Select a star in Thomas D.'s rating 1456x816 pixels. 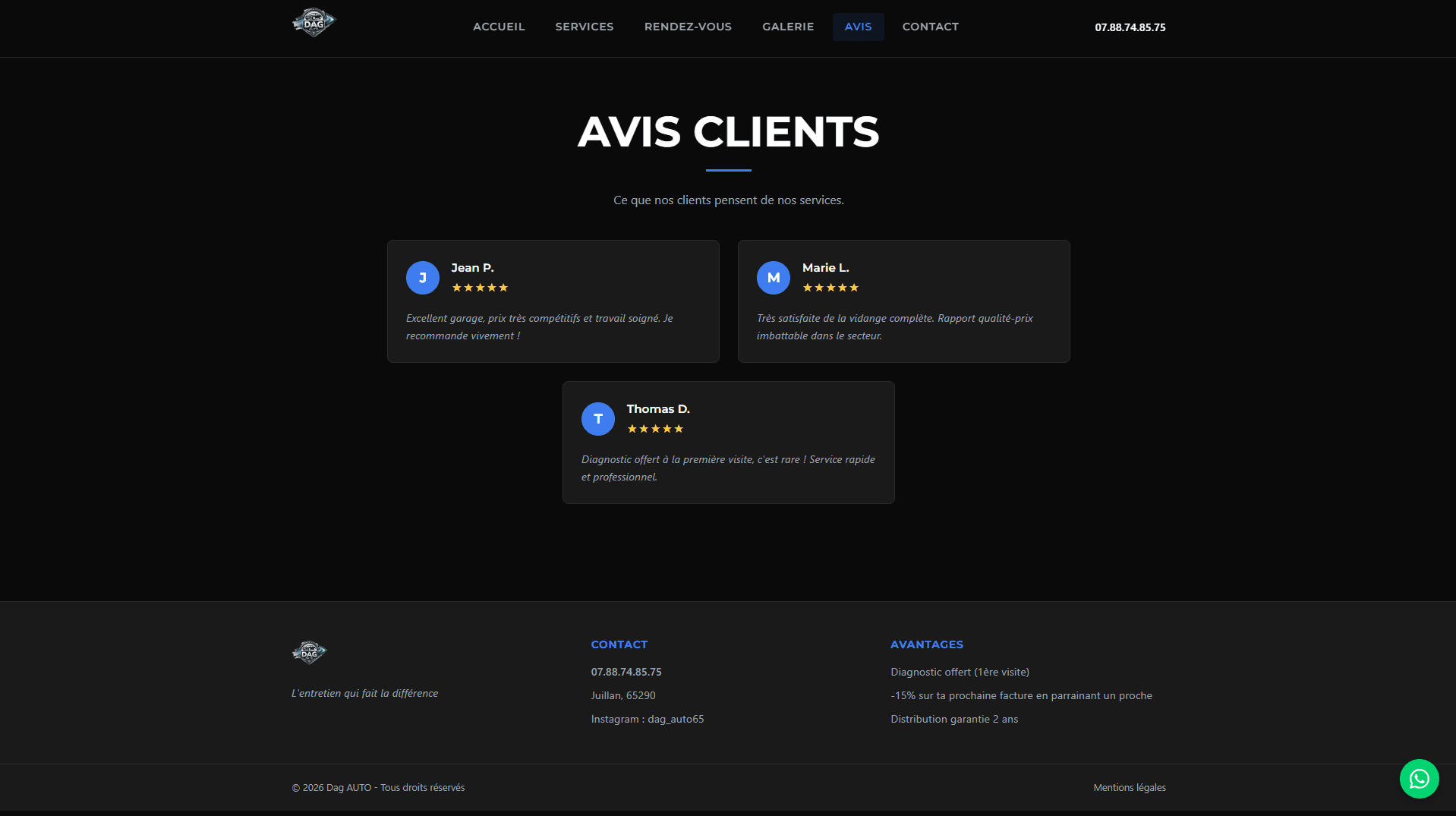coord(655,428)
